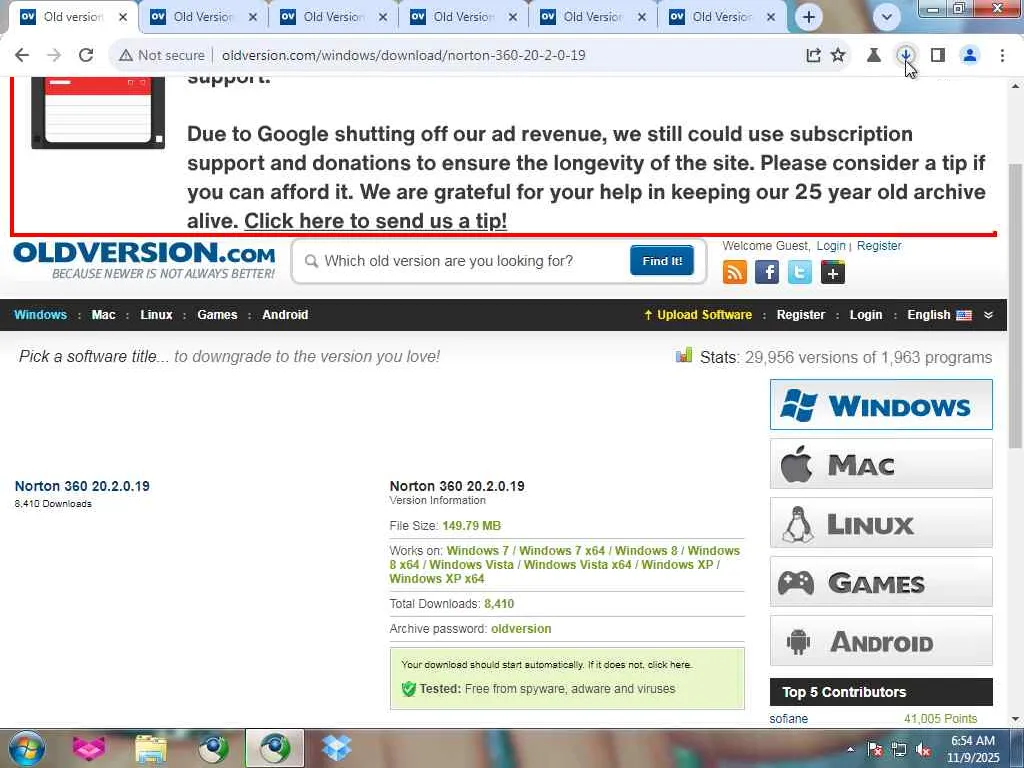This screenshot has width=1024, height=768.
Task: Expand the tab search dropdown
Action: (887, 17)
